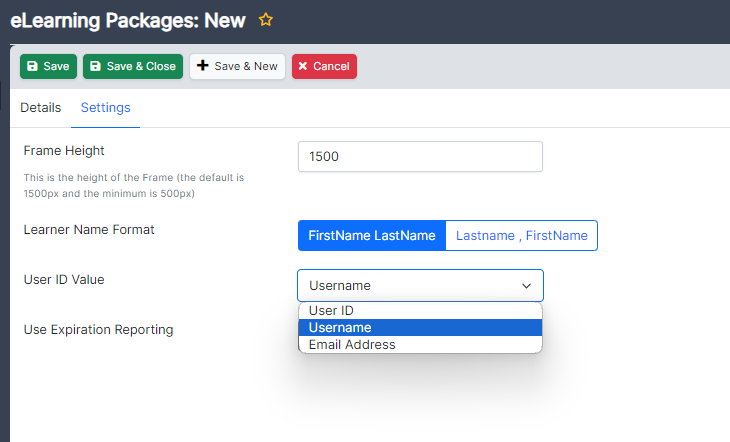Click the favorite star next to page title
This screenshot has height=442, width=730.
pyautogui.click(x=265, y=20)
